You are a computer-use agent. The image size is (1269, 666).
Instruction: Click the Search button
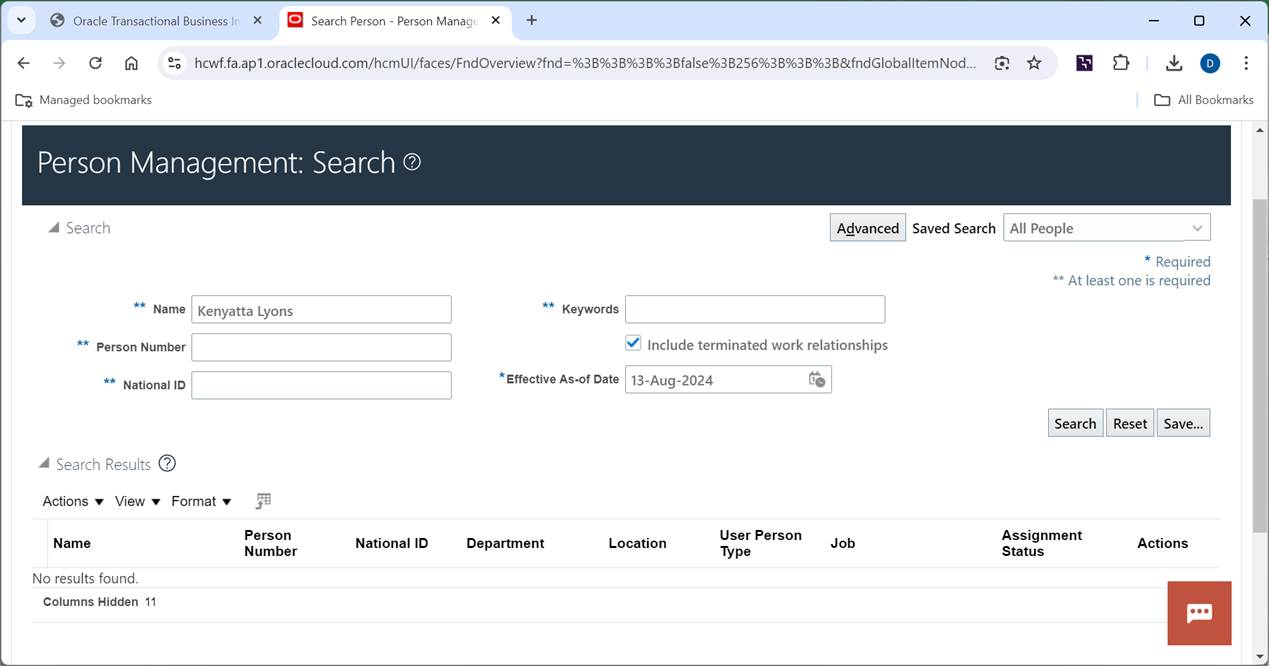pyautogui.click(x=1074, y=422)
